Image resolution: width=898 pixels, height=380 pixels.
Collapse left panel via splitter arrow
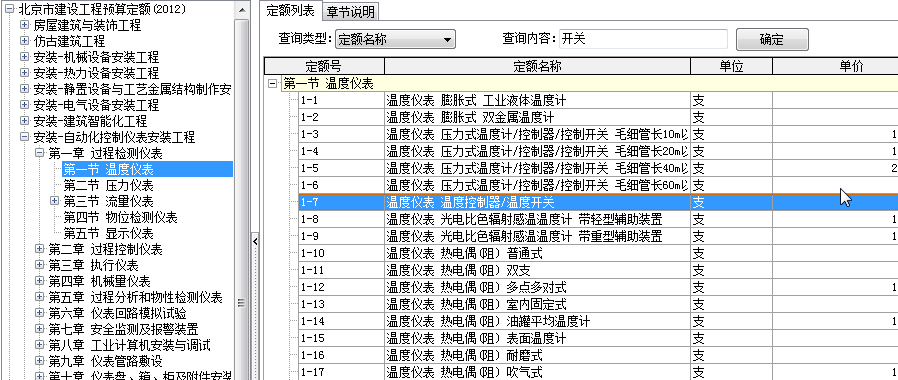[255, 242]
